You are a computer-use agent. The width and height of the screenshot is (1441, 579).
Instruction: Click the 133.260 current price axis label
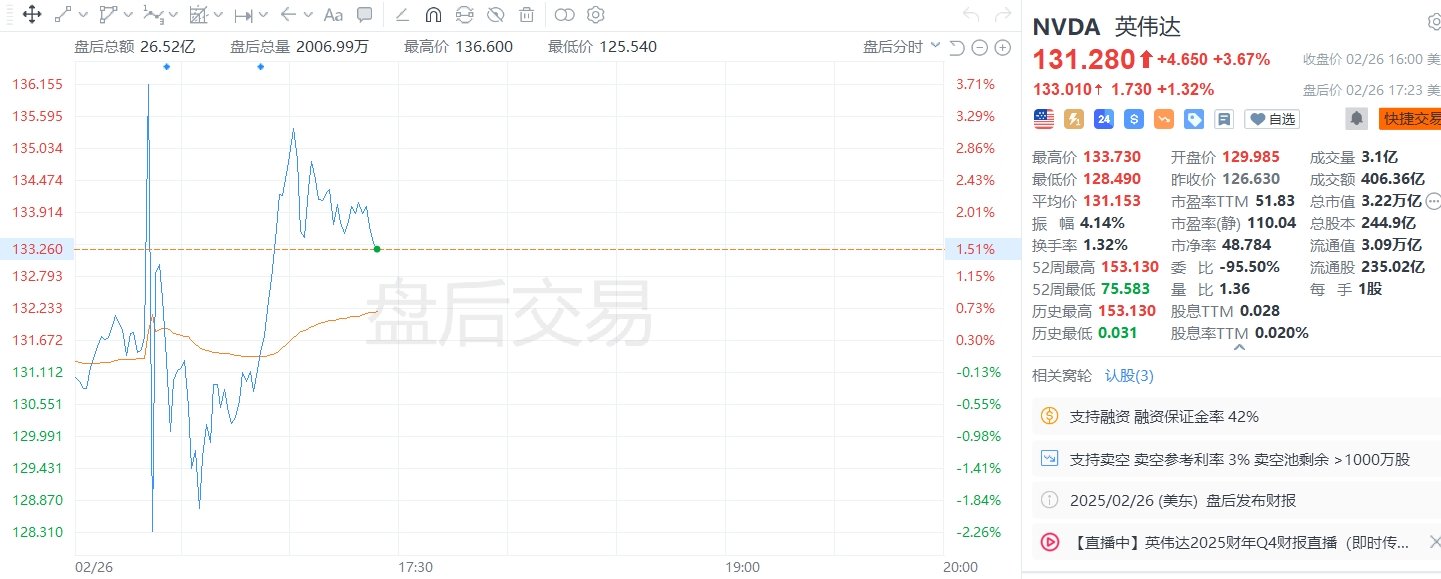point(37,249)
